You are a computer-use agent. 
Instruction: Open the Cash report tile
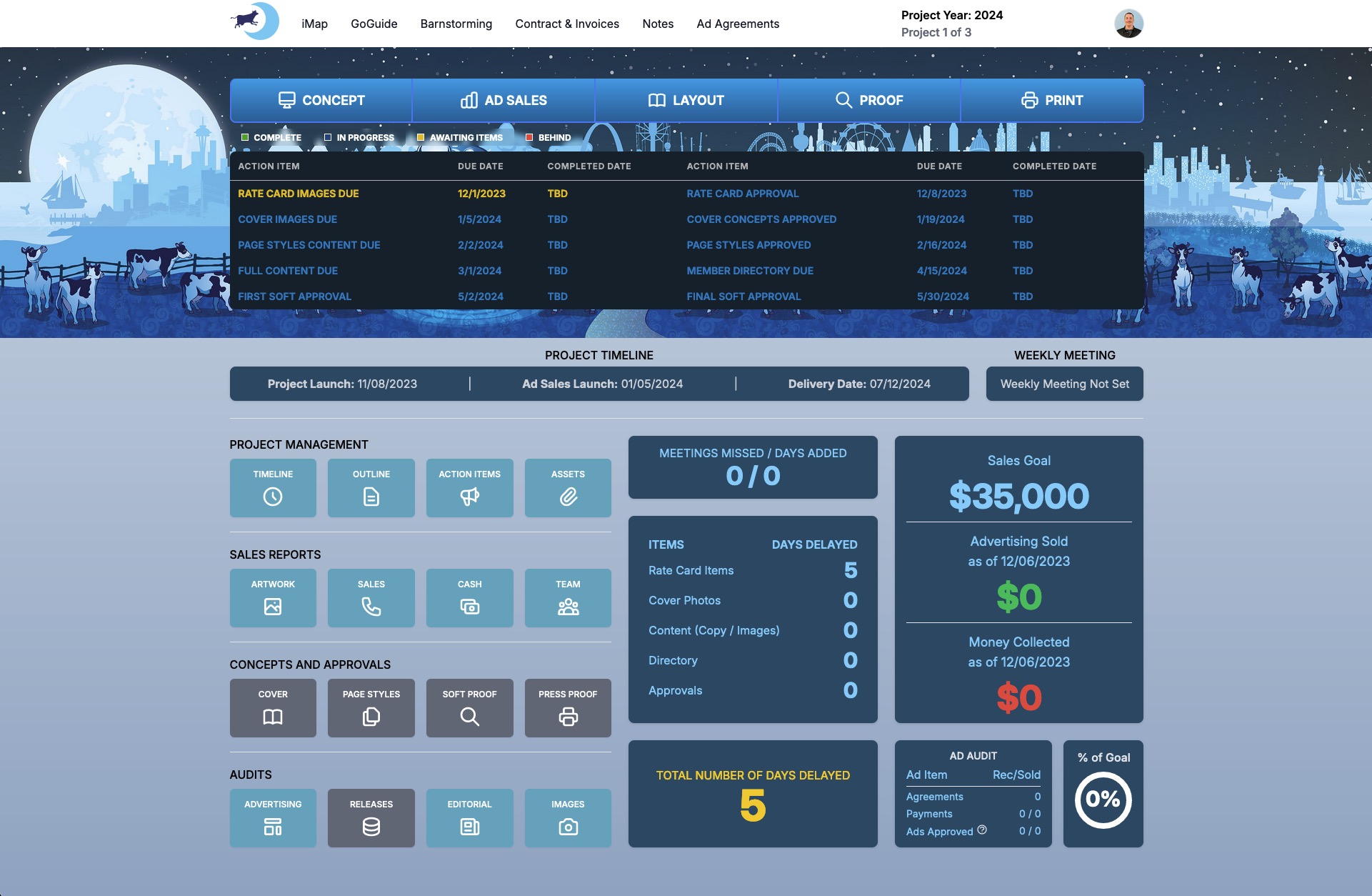click(469, 598)
